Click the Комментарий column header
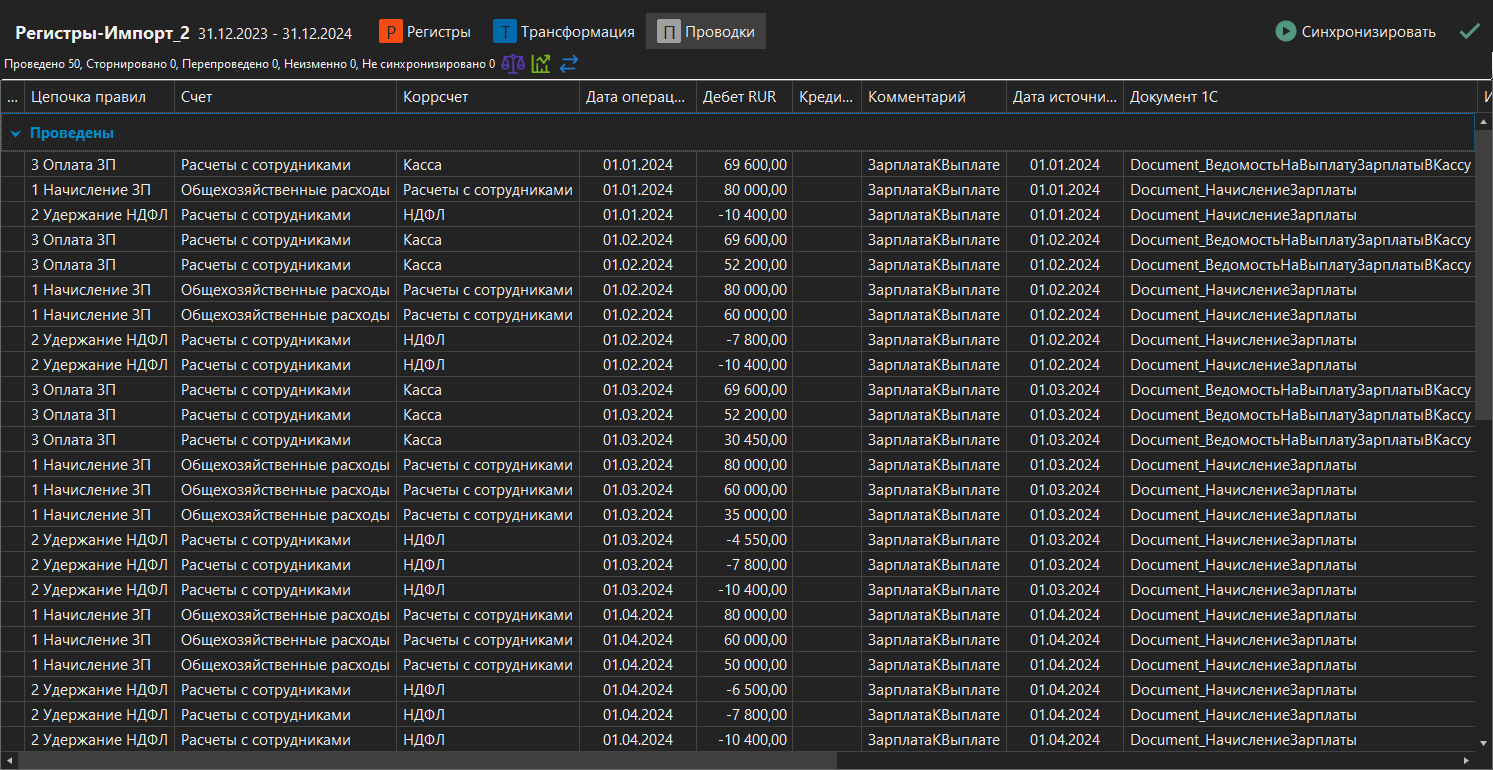1493x770 pixels. click(916, 97)
